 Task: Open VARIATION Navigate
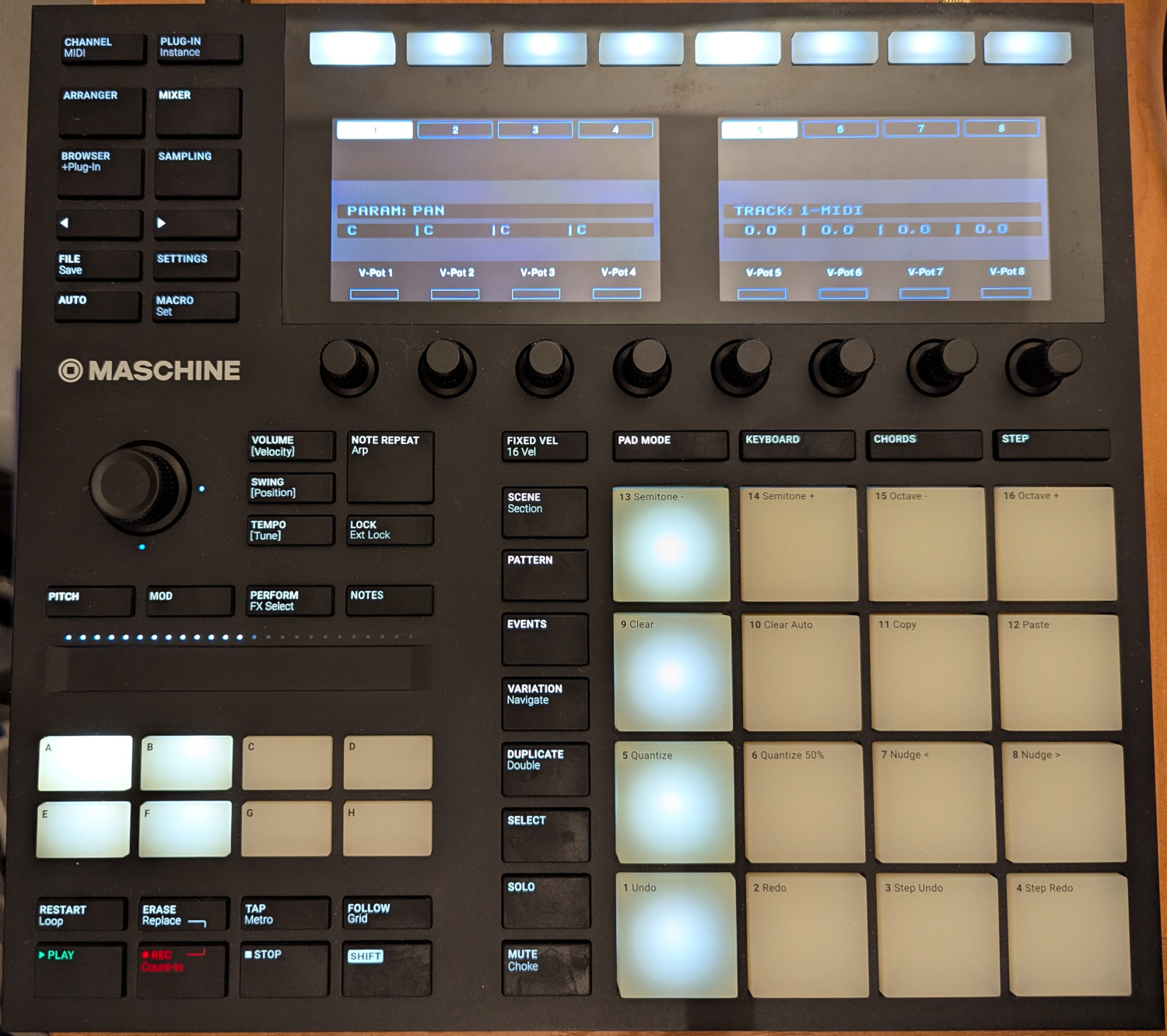(545, 704)
